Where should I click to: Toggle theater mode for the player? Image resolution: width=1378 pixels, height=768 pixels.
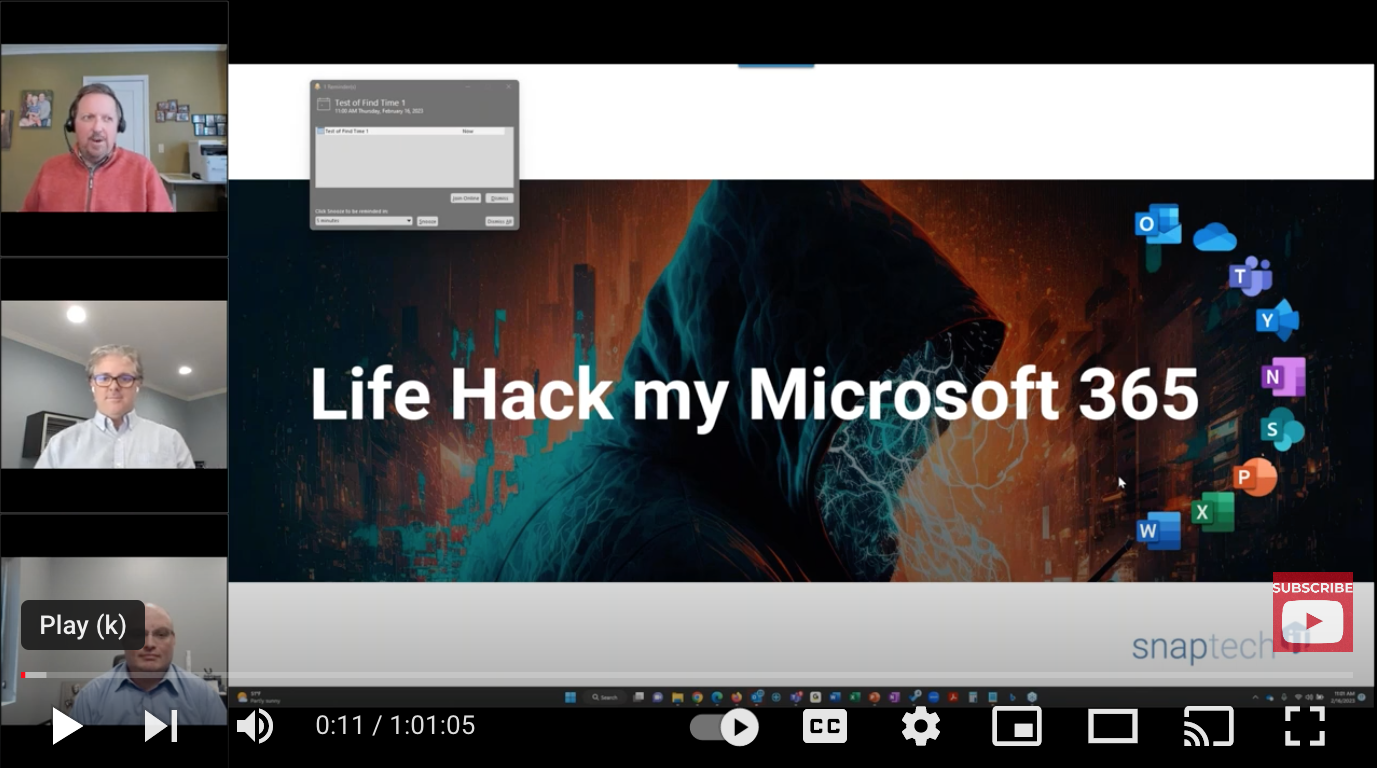(x=1112, y=726)
